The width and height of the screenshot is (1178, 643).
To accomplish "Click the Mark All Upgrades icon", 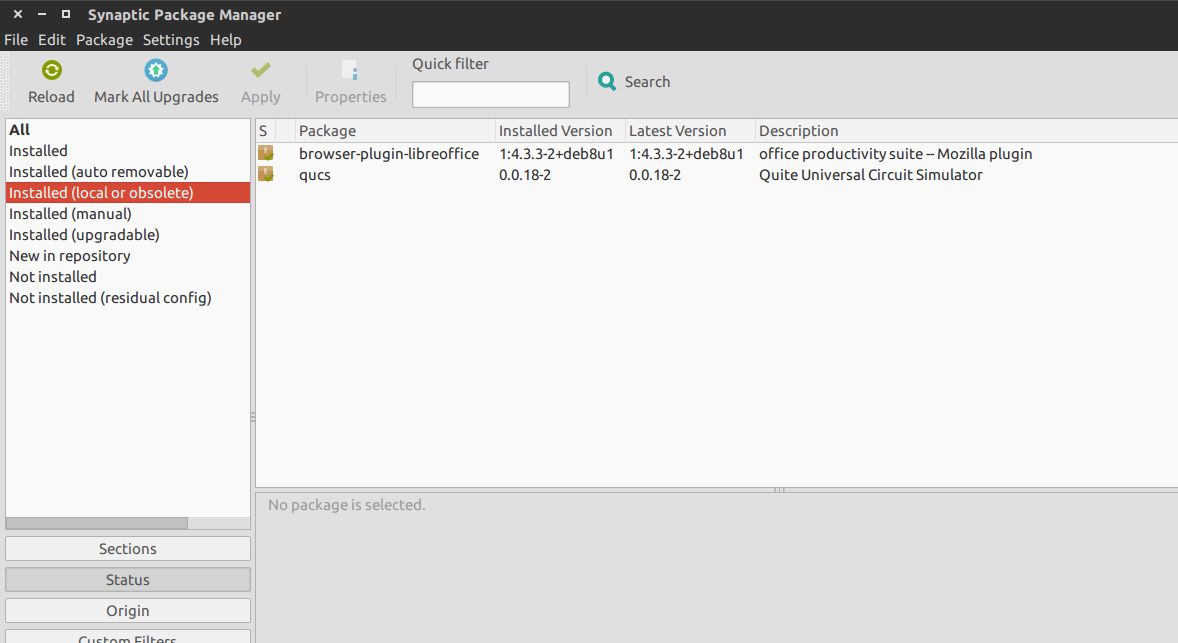I will click(156, 71).
